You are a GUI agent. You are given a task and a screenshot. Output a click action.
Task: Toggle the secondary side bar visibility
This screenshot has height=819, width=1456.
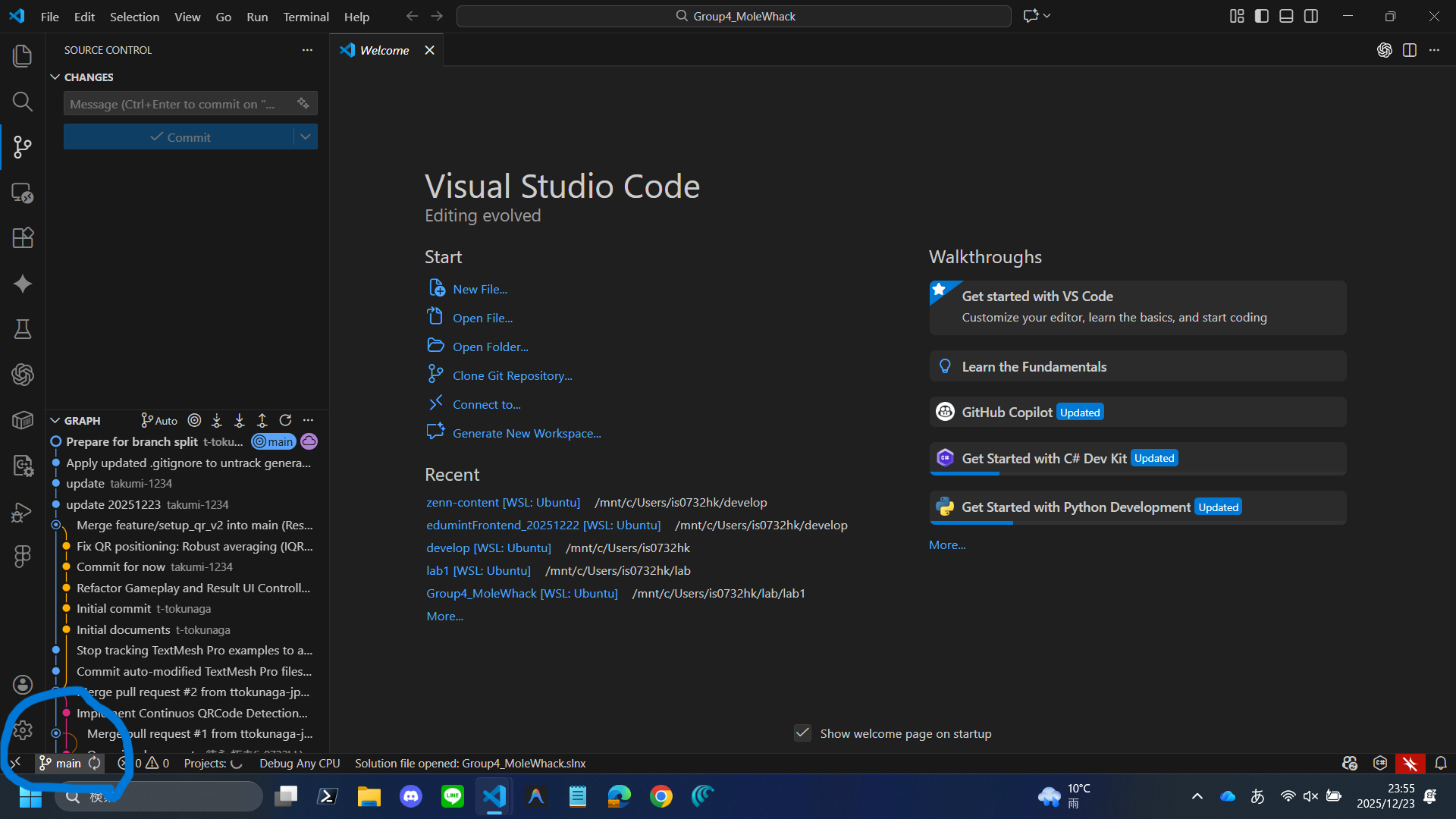tap(1311, 16)
